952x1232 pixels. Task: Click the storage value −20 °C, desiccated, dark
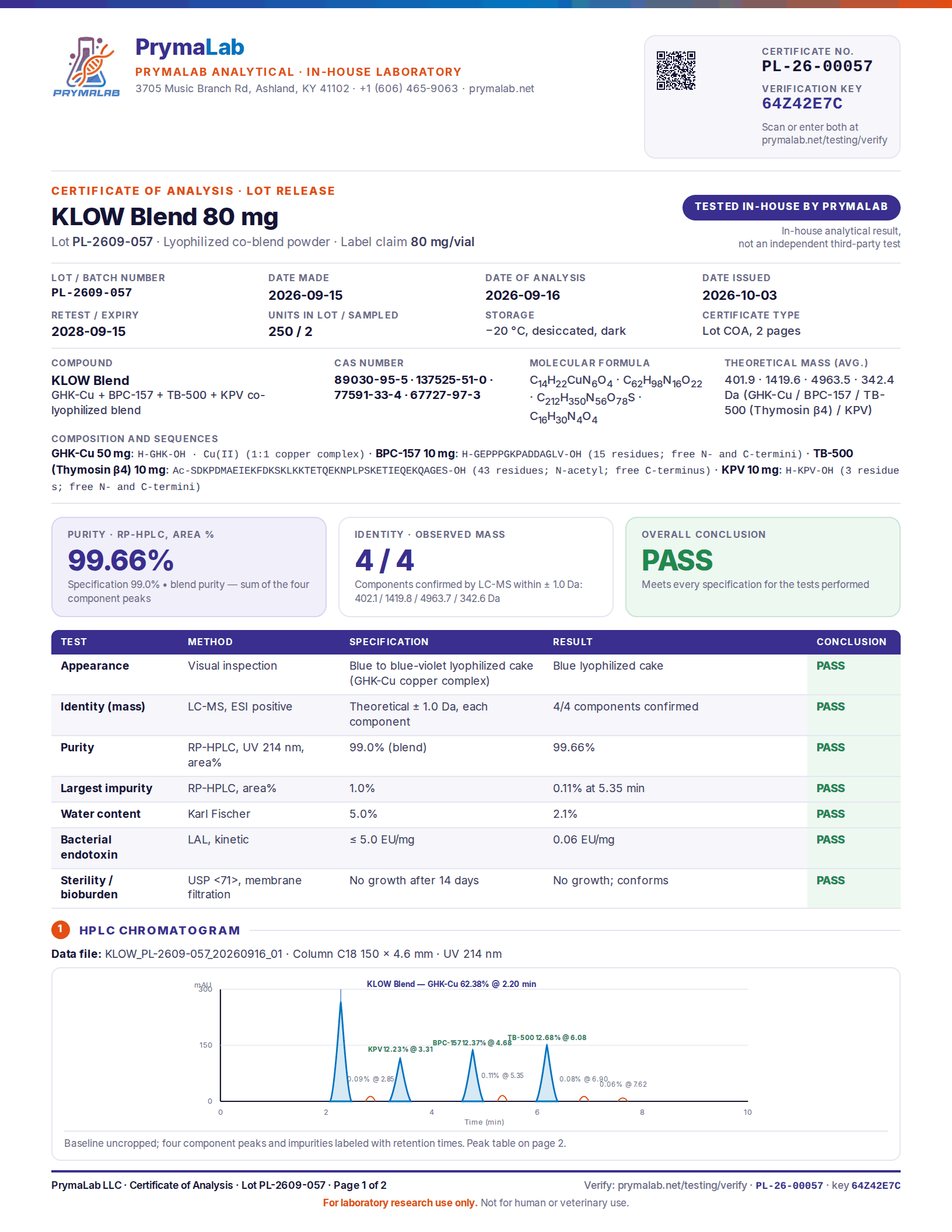coord(555,331)
